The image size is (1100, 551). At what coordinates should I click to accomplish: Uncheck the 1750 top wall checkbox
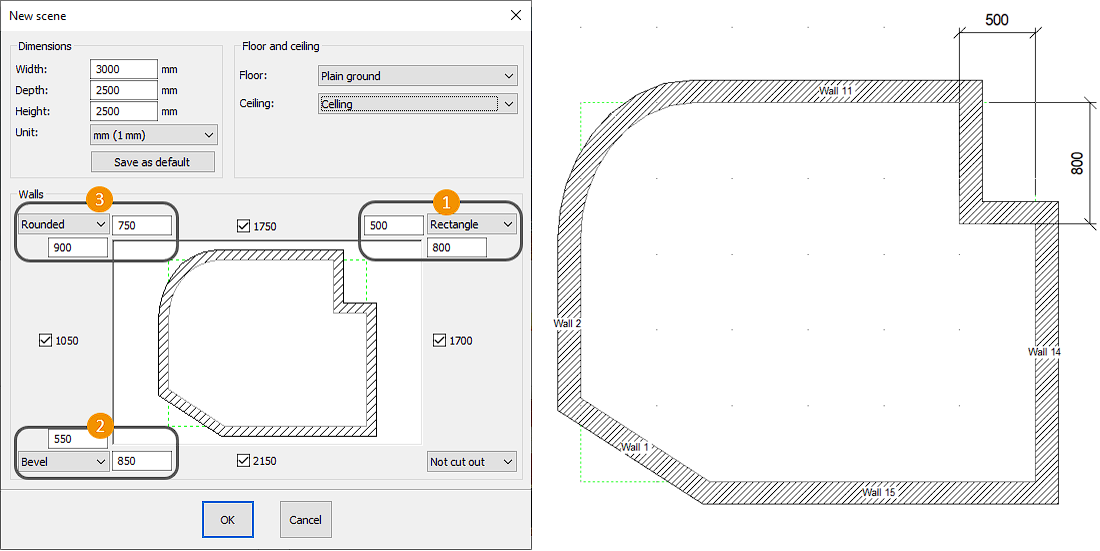pyautogui.click(x=244, y=226)
